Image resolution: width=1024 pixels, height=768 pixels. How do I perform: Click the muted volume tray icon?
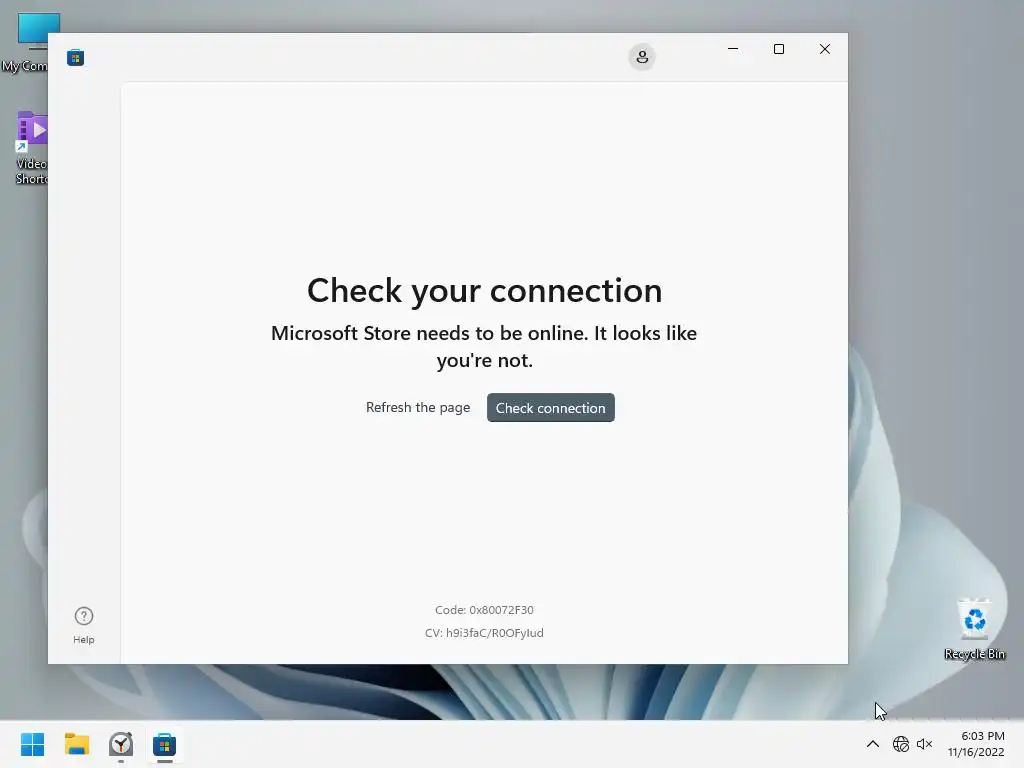pos(924,744)
